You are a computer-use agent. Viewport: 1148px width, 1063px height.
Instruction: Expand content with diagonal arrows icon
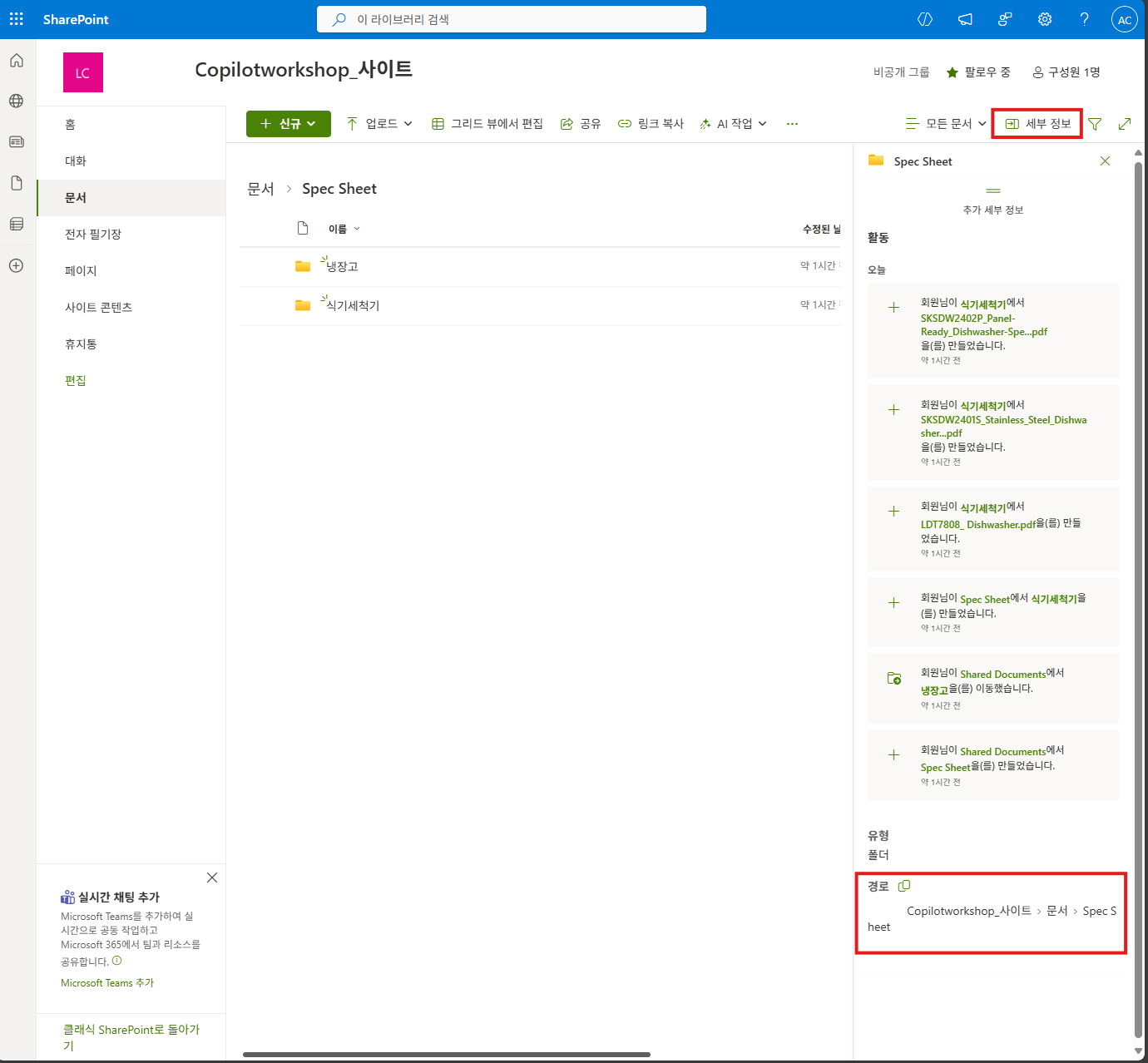[x=1125, y=124]
